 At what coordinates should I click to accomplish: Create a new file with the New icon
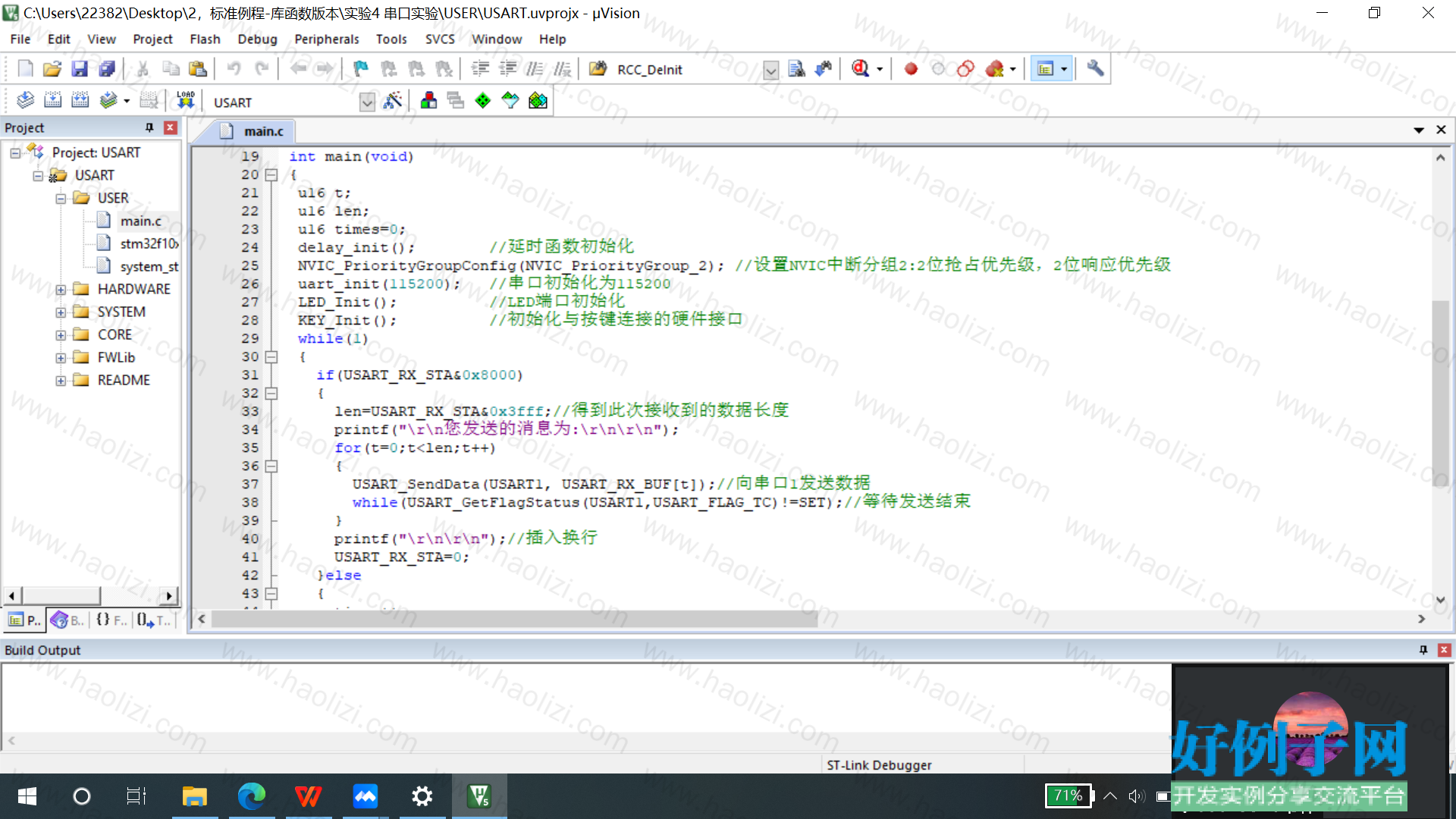(x=25, y=69)
